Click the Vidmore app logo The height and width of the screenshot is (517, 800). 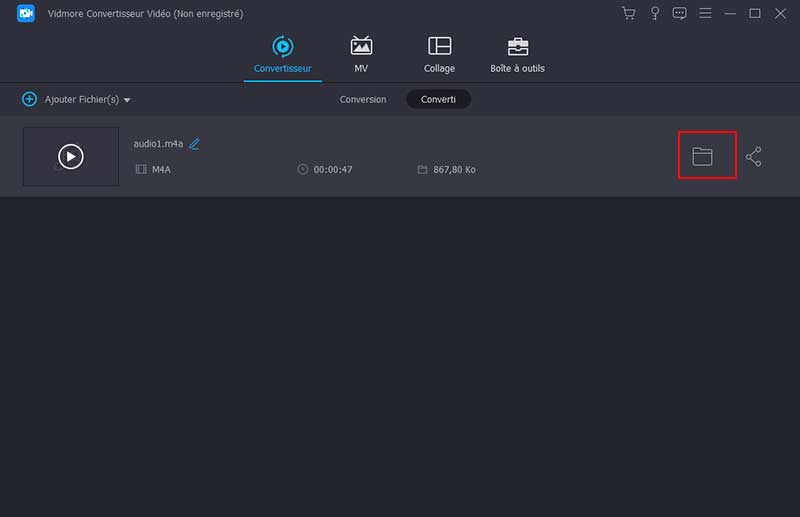tap(26, 13)
